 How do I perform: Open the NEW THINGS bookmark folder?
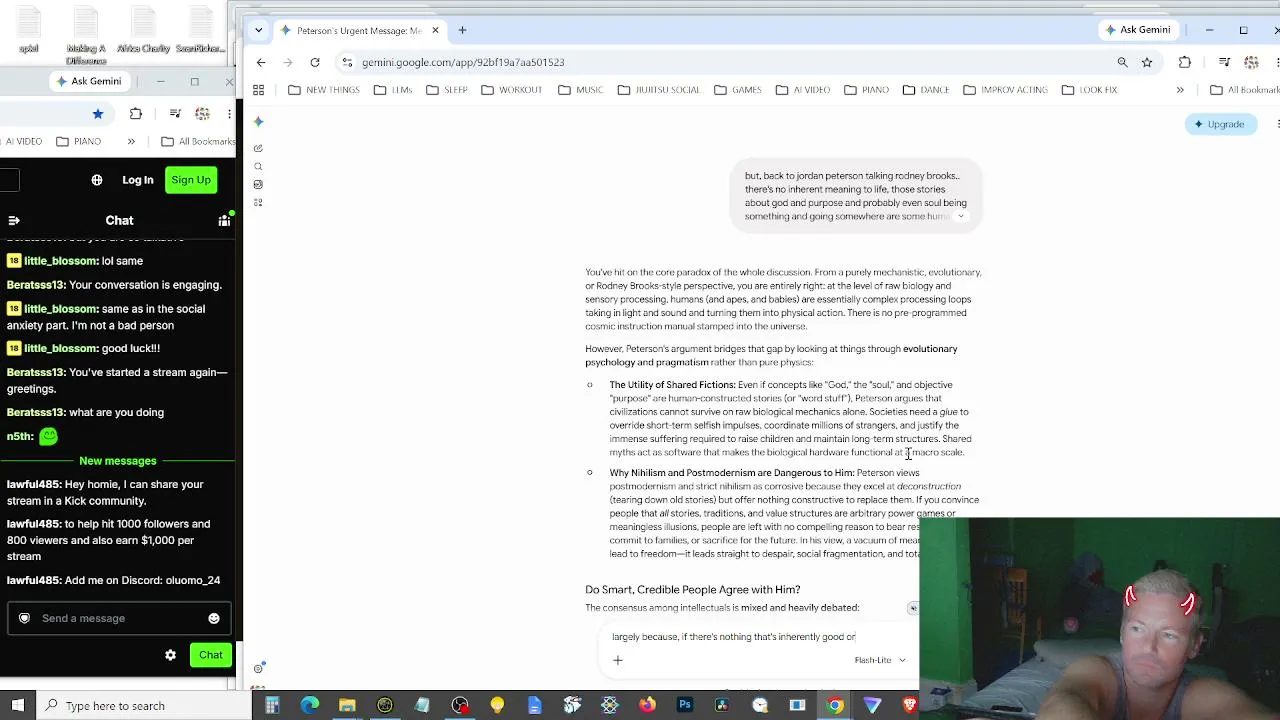(x=323, y=90)
